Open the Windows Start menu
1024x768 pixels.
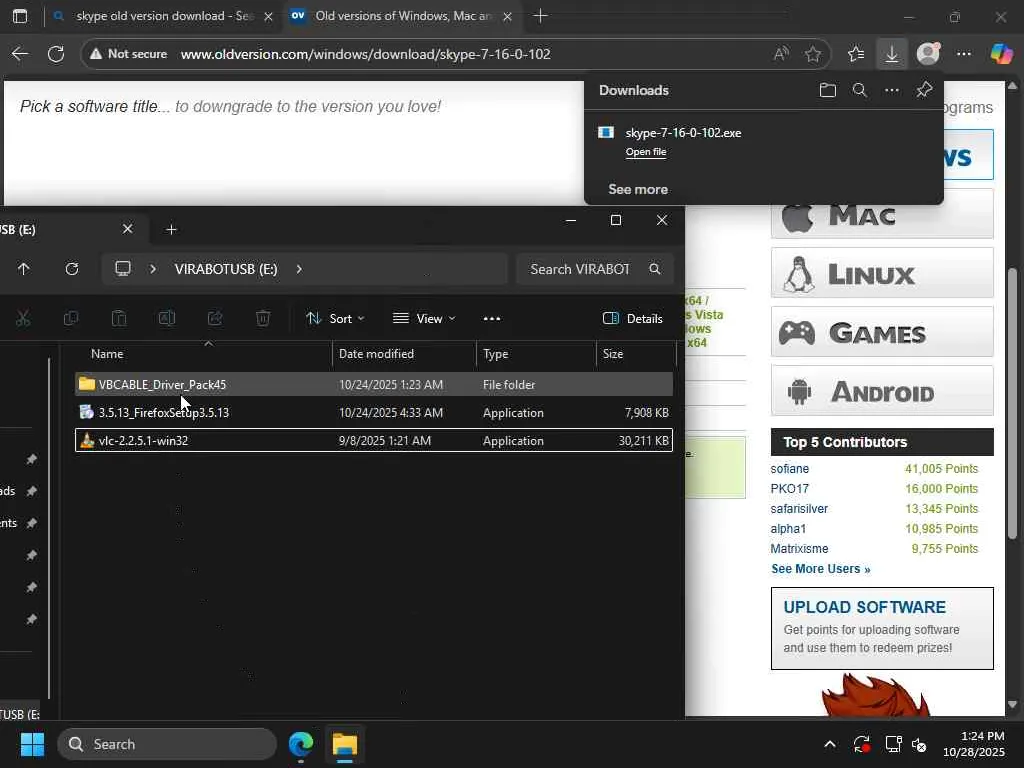[x=32, y=744]
